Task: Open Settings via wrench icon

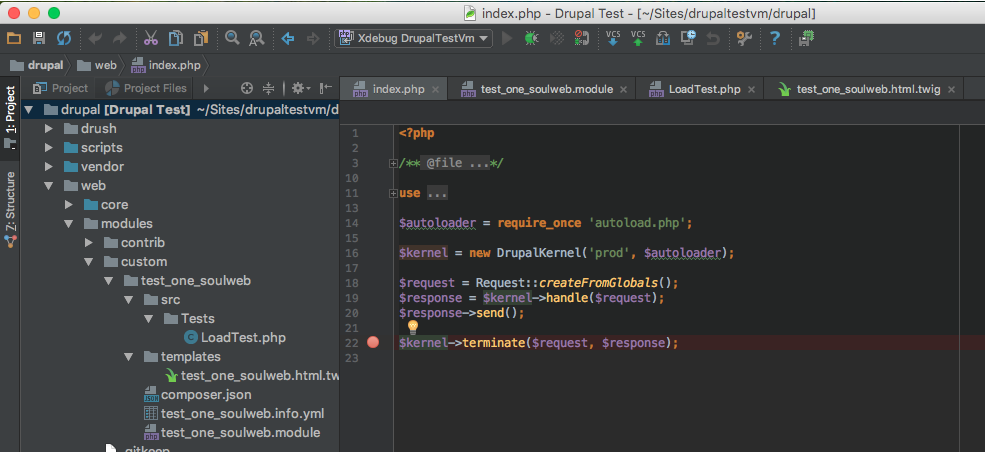Action: pyautogui.click(x=744, y=39)
